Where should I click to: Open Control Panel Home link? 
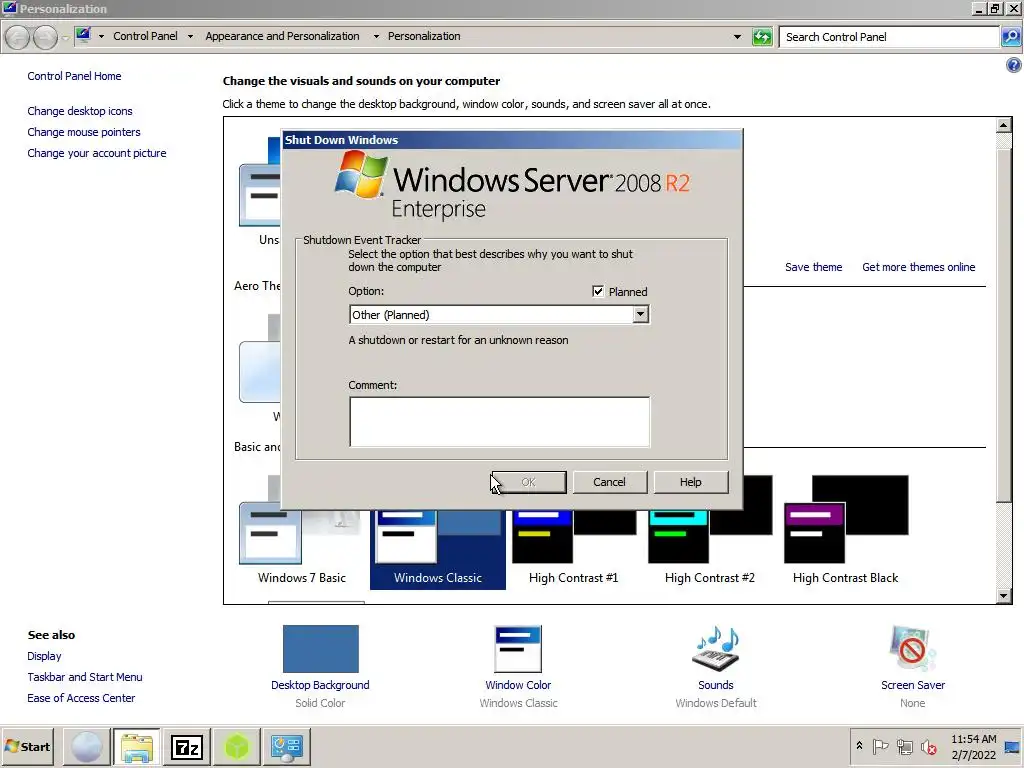tap(74, 76)
